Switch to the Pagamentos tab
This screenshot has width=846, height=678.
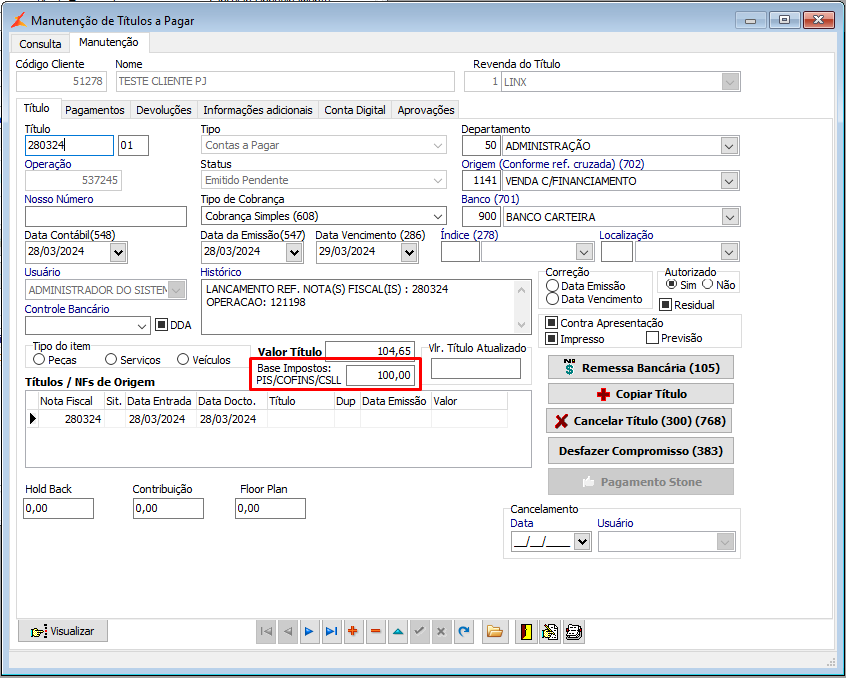coord(95,110)
